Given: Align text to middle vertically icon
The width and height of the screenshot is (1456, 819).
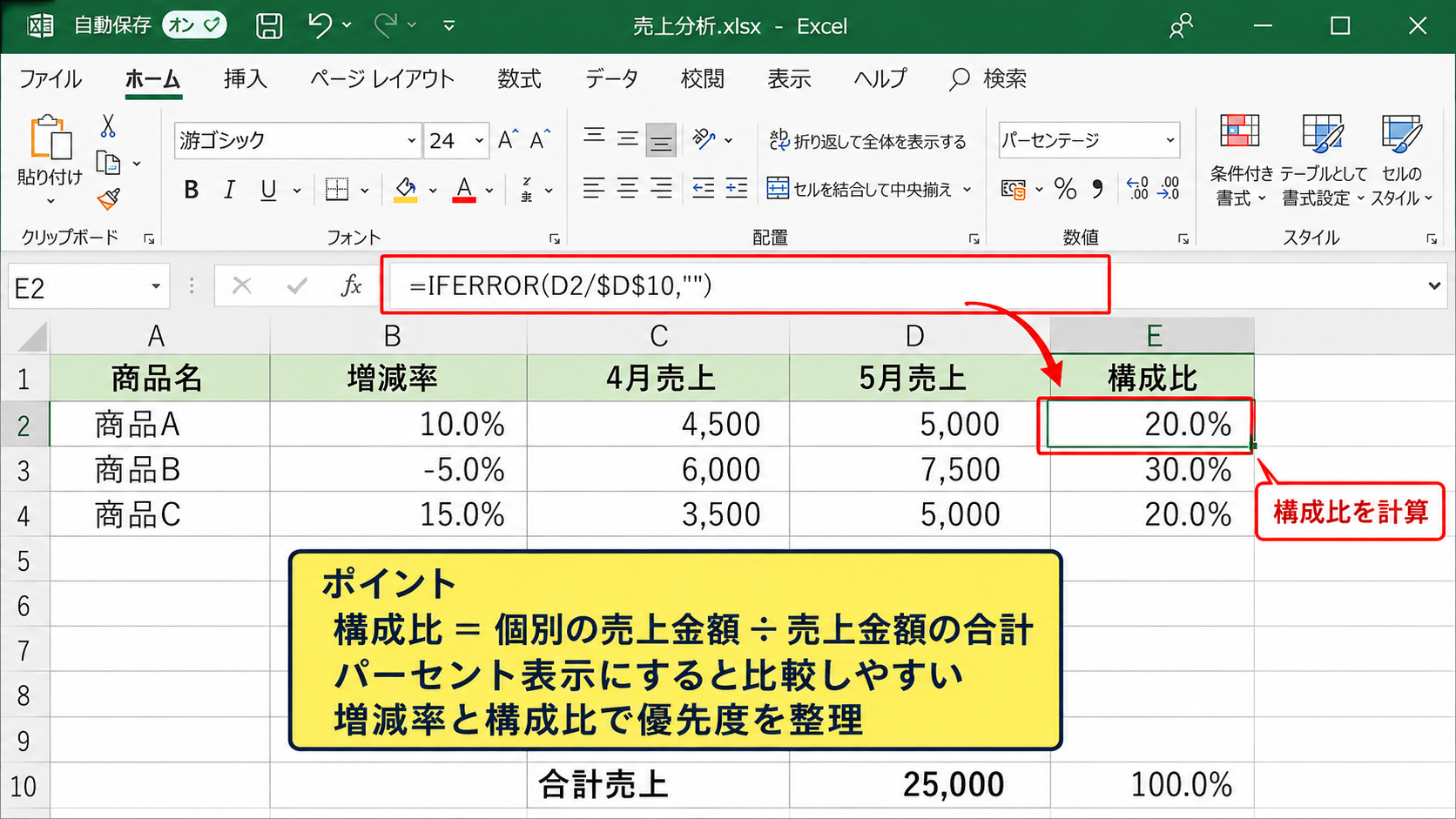Looking at the screenshot, I should [x=628, y=138].
